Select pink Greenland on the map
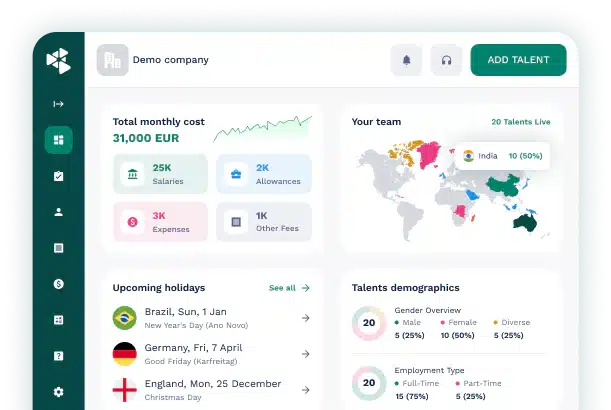The width and height of the screenshot is (611, 410). (x=429, y=154)
